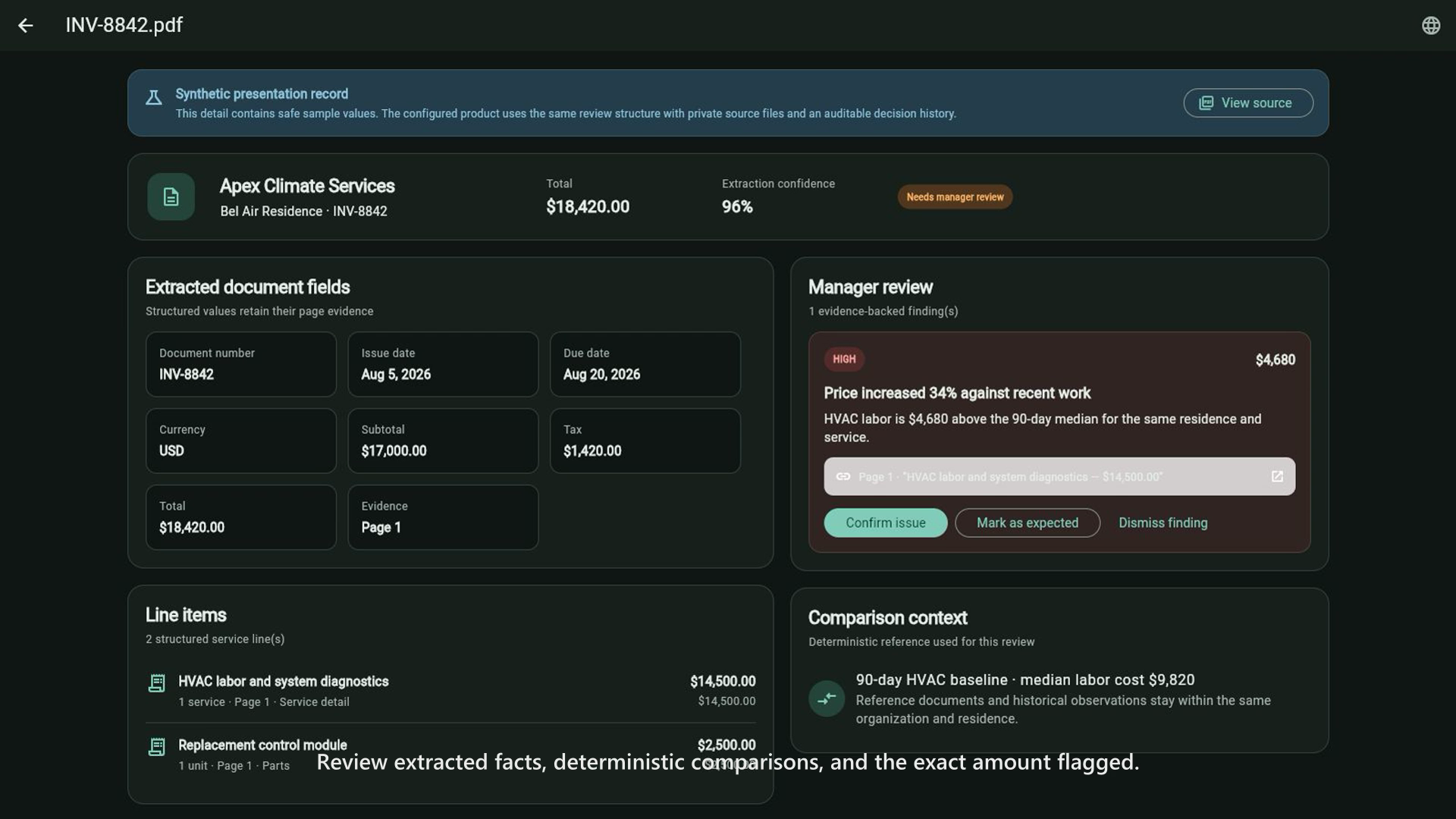The height and width of the screenshot is (819, 1456).
Task: Click the $4,680 flagged amount
Action: [x=1275, y=360]
